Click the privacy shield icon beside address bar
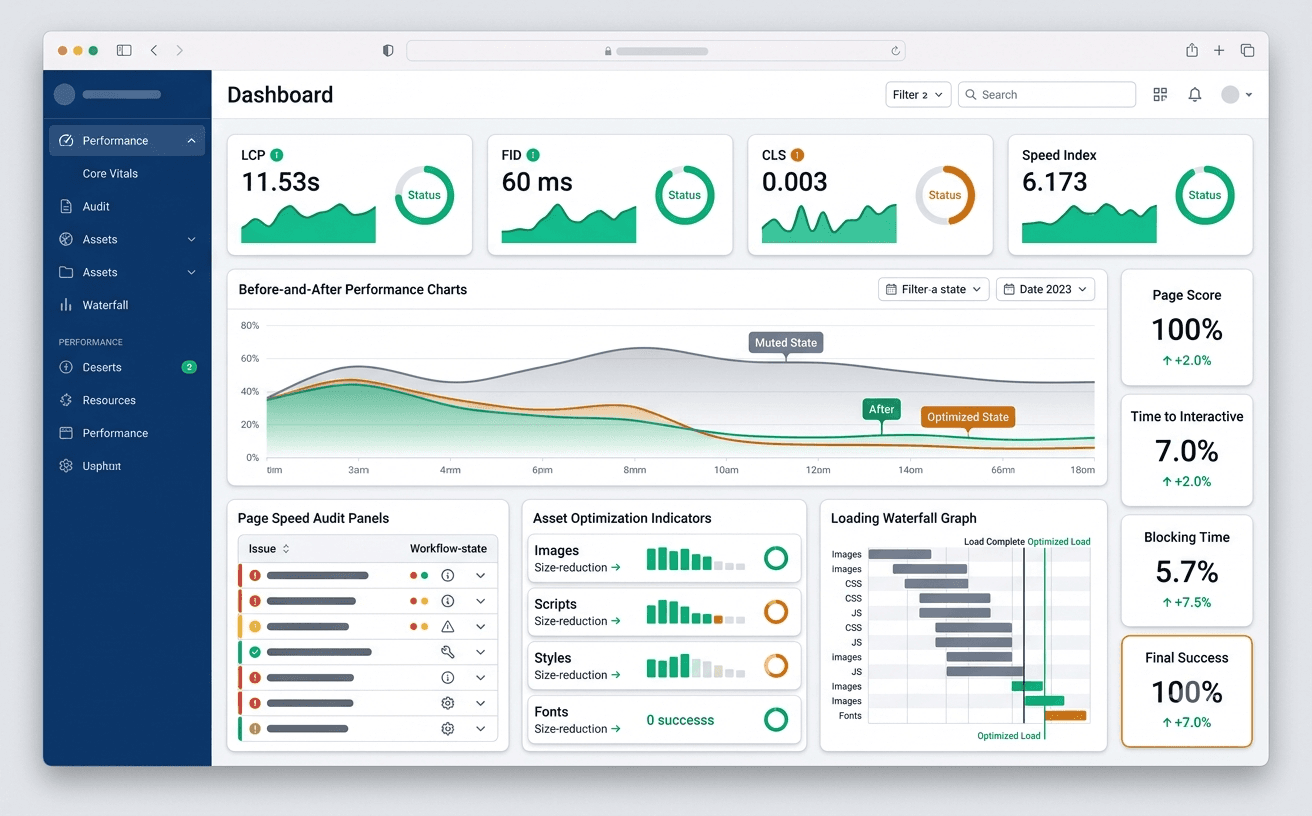The height and width of the screenshot is (816, 1312). point(388,50)
